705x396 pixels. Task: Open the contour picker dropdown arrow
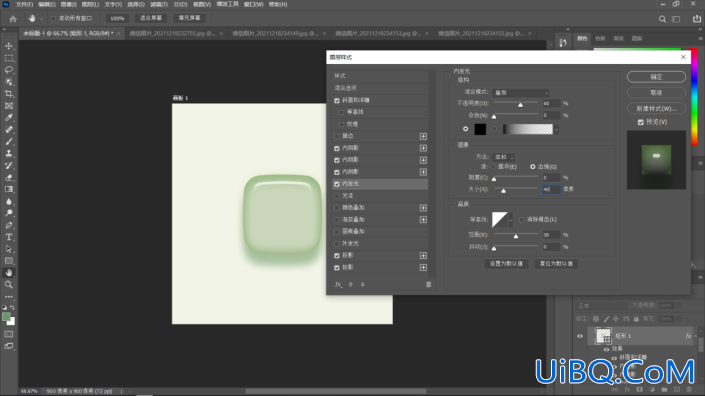[x=510, y=220]
